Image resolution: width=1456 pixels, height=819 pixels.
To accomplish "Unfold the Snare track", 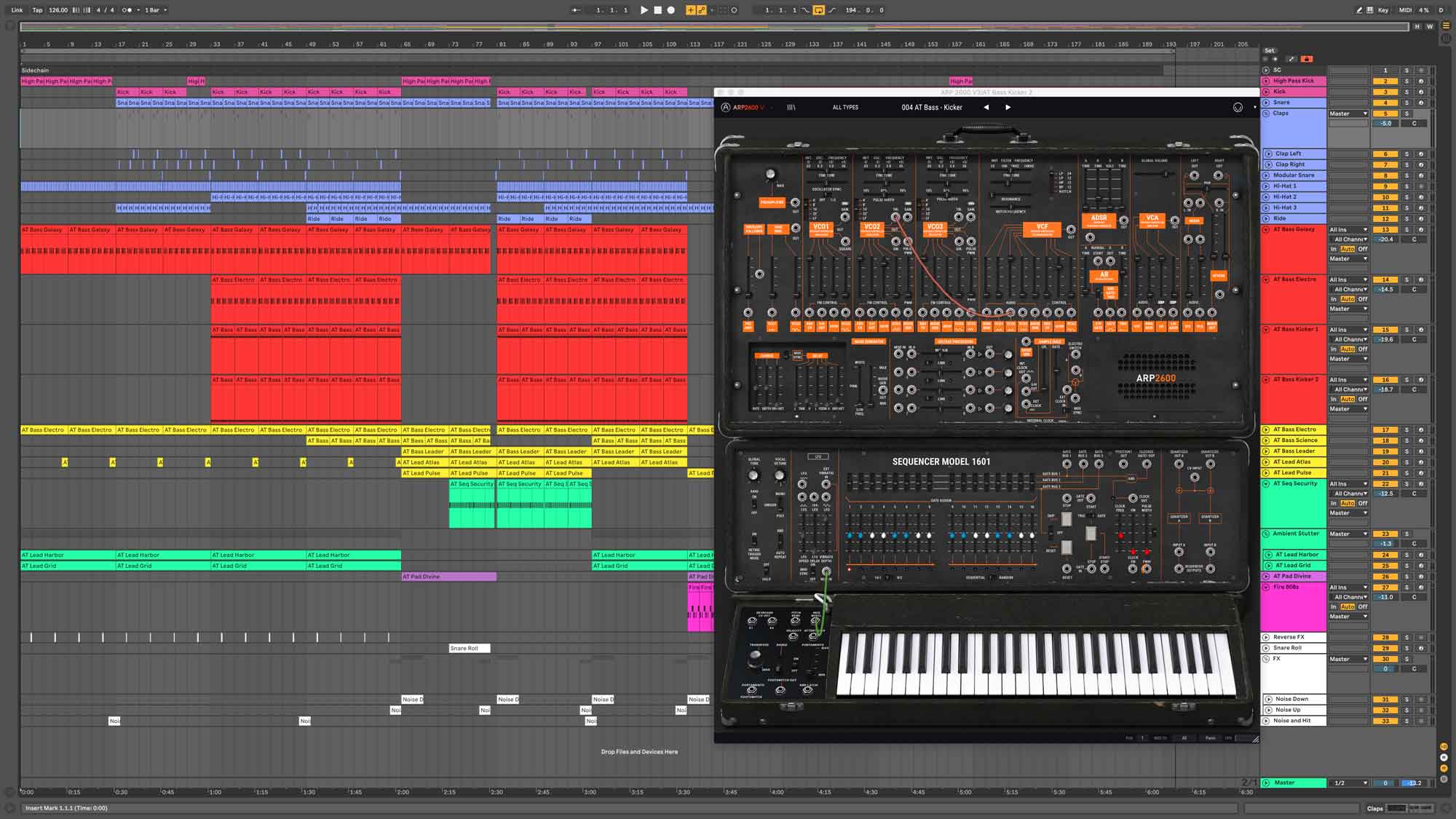I will point(1266,103).
